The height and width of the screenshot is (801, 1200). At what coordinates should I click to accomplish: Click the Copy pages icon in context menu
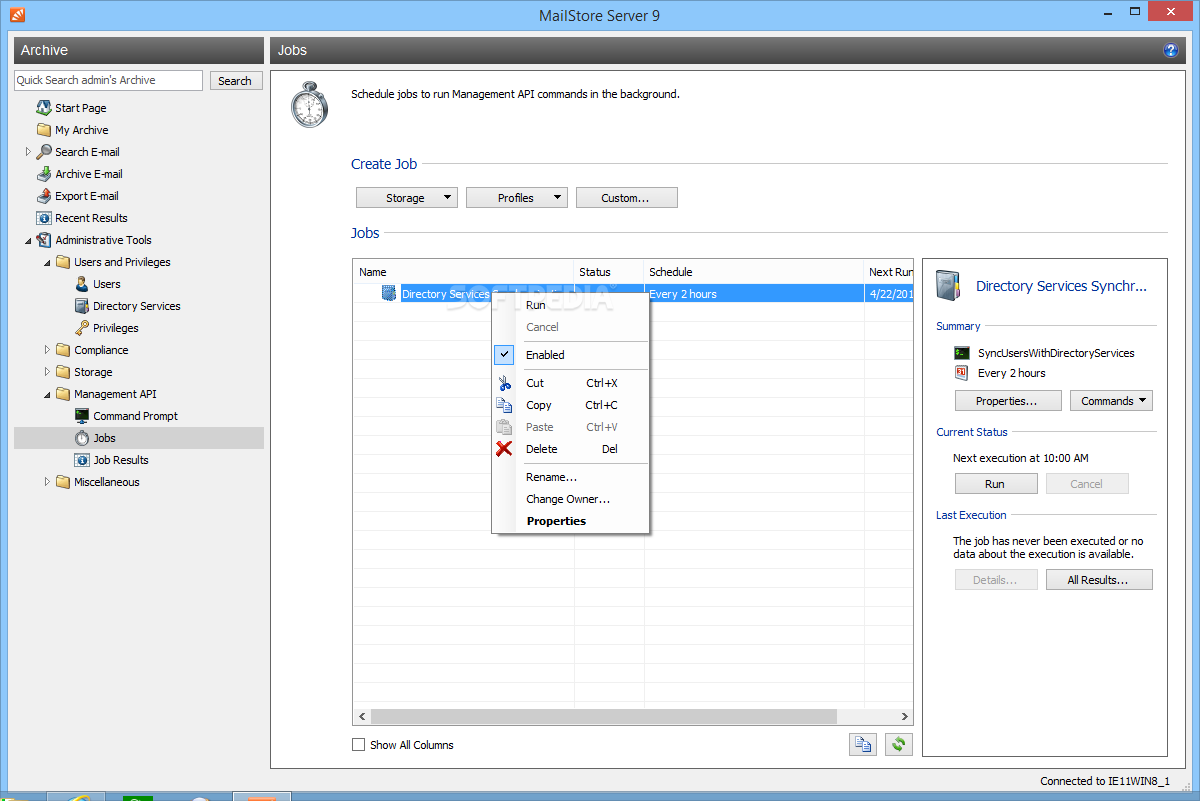click(x=505, y=405)
